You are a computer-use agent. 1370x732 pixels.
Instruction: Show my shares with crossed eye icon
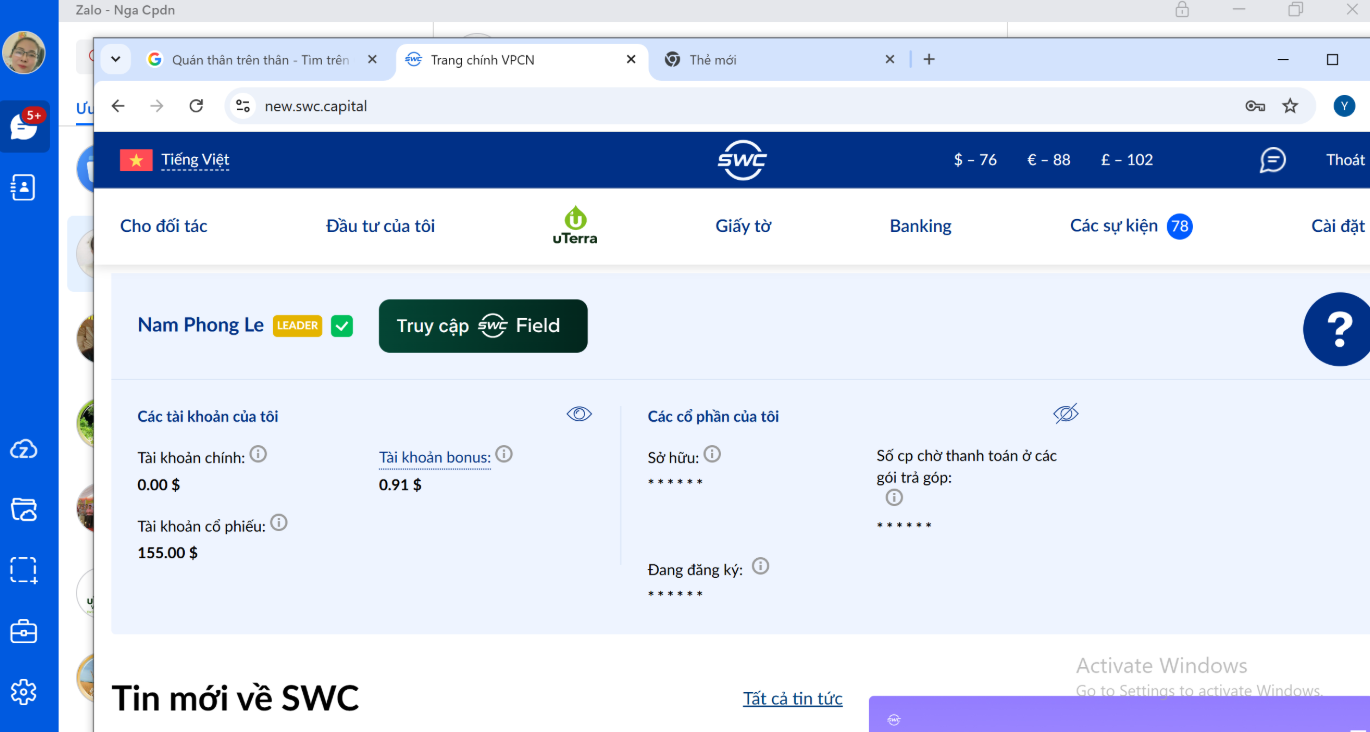point(1066,414)
